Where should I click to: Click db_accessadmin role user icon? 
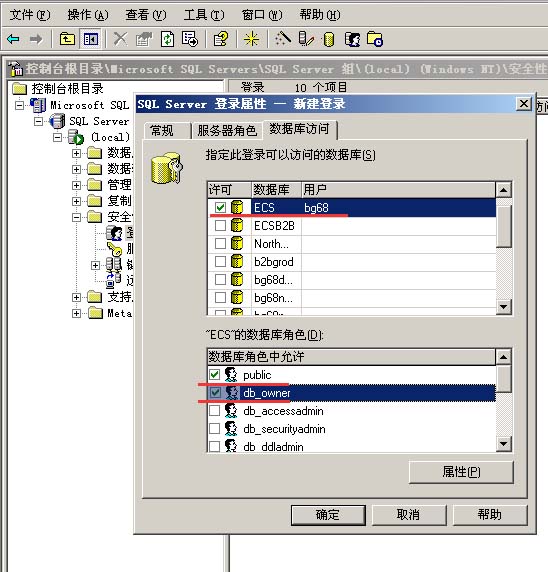(x=231, y=411)
